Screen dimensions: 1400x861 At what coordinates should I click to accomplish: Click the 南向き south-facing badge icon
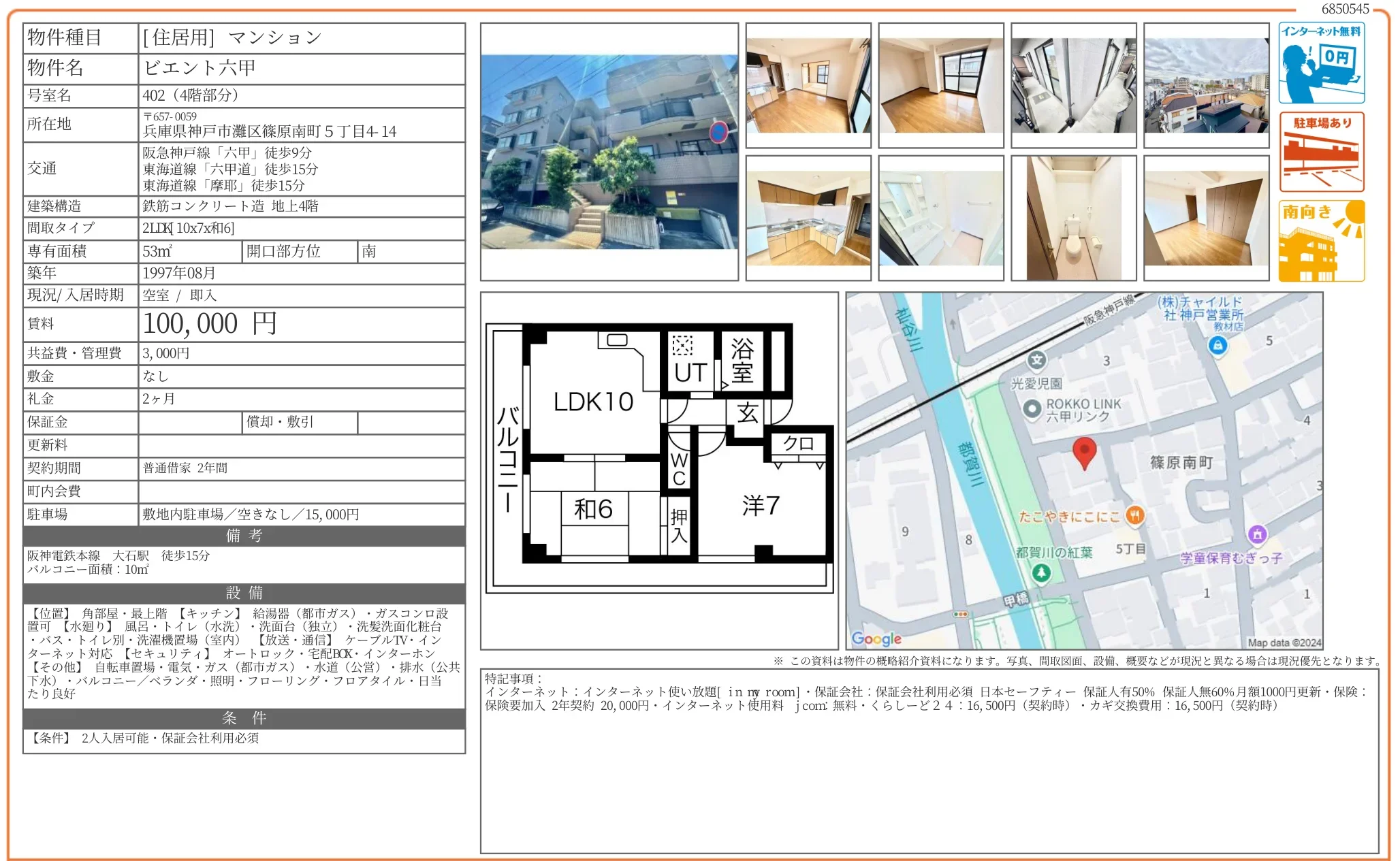click(1321, 241)
